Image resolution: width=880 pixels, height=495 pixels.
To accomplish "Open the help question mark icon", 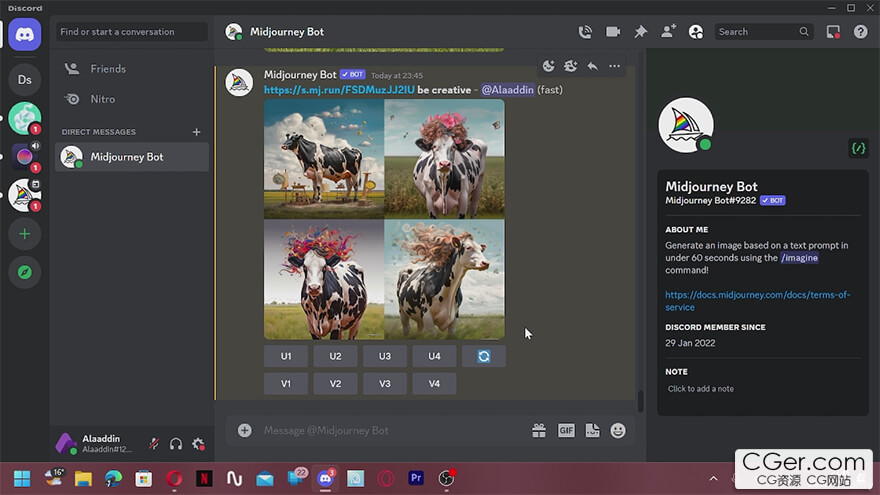I will point(860,32).
